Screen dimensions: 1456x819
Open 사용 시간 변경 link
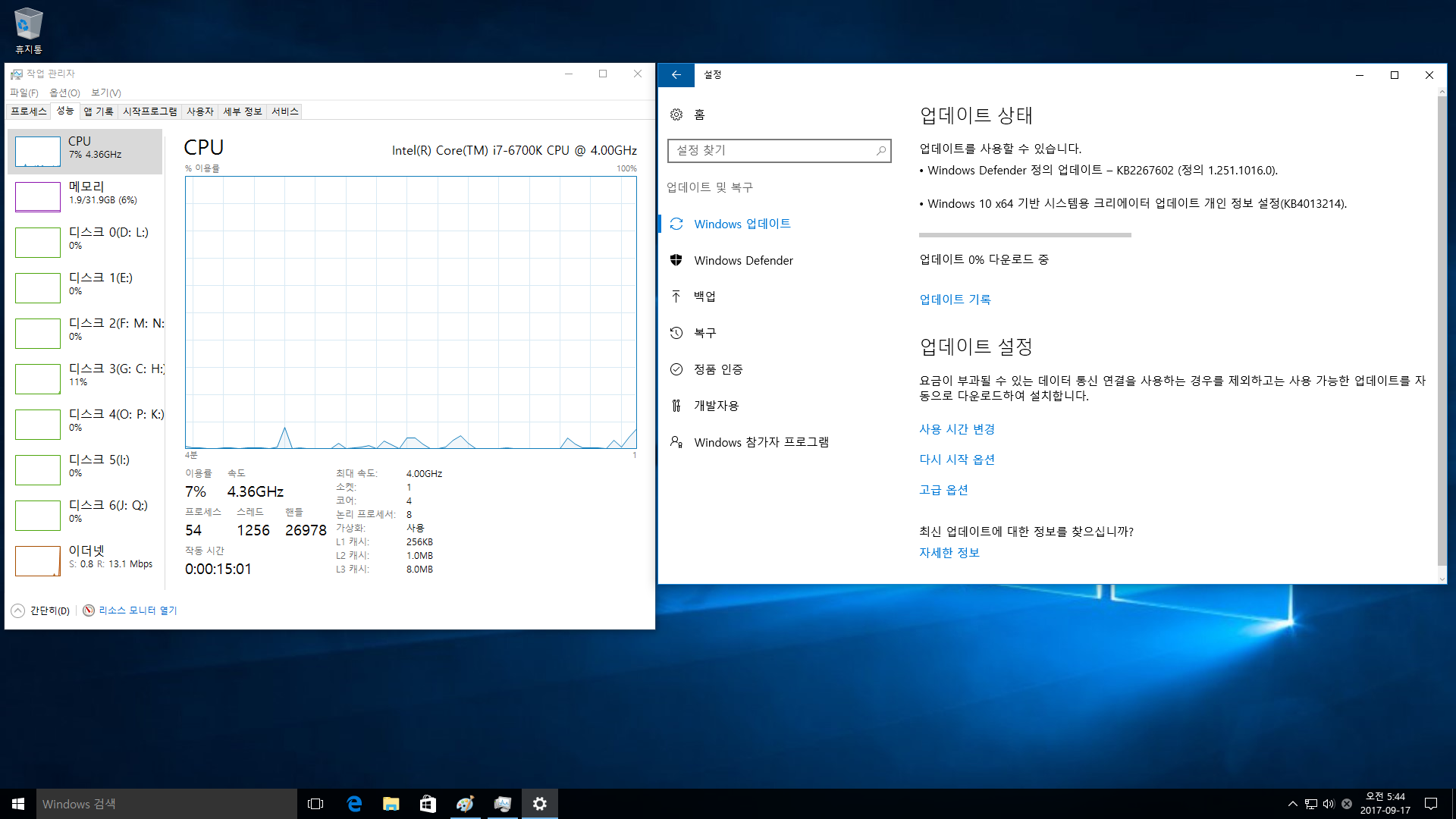point(957,429)
